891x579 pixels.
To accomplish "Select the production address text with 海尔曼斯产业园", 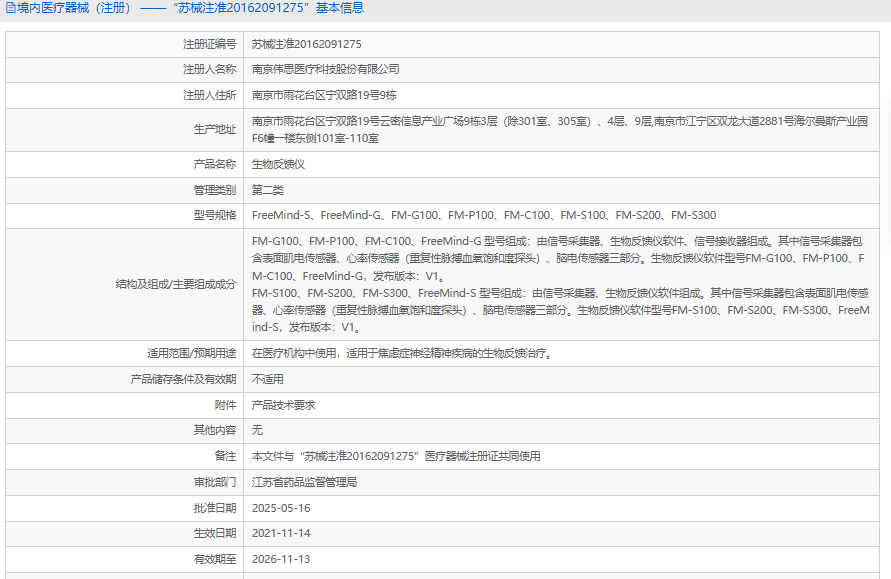I will tap(560, 130).
